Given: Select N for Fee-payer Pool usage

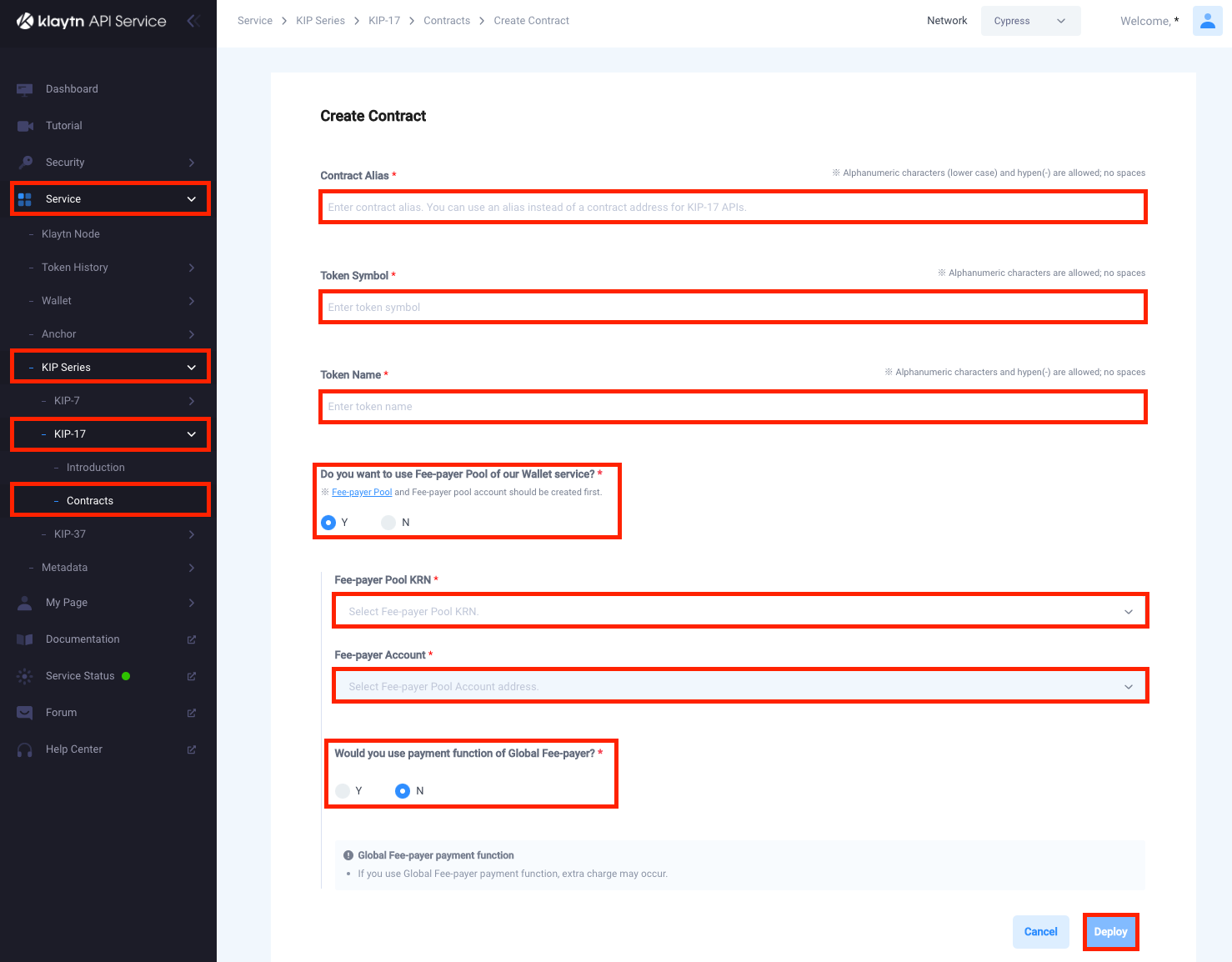Looking at the screenshot, I should 388,523.
